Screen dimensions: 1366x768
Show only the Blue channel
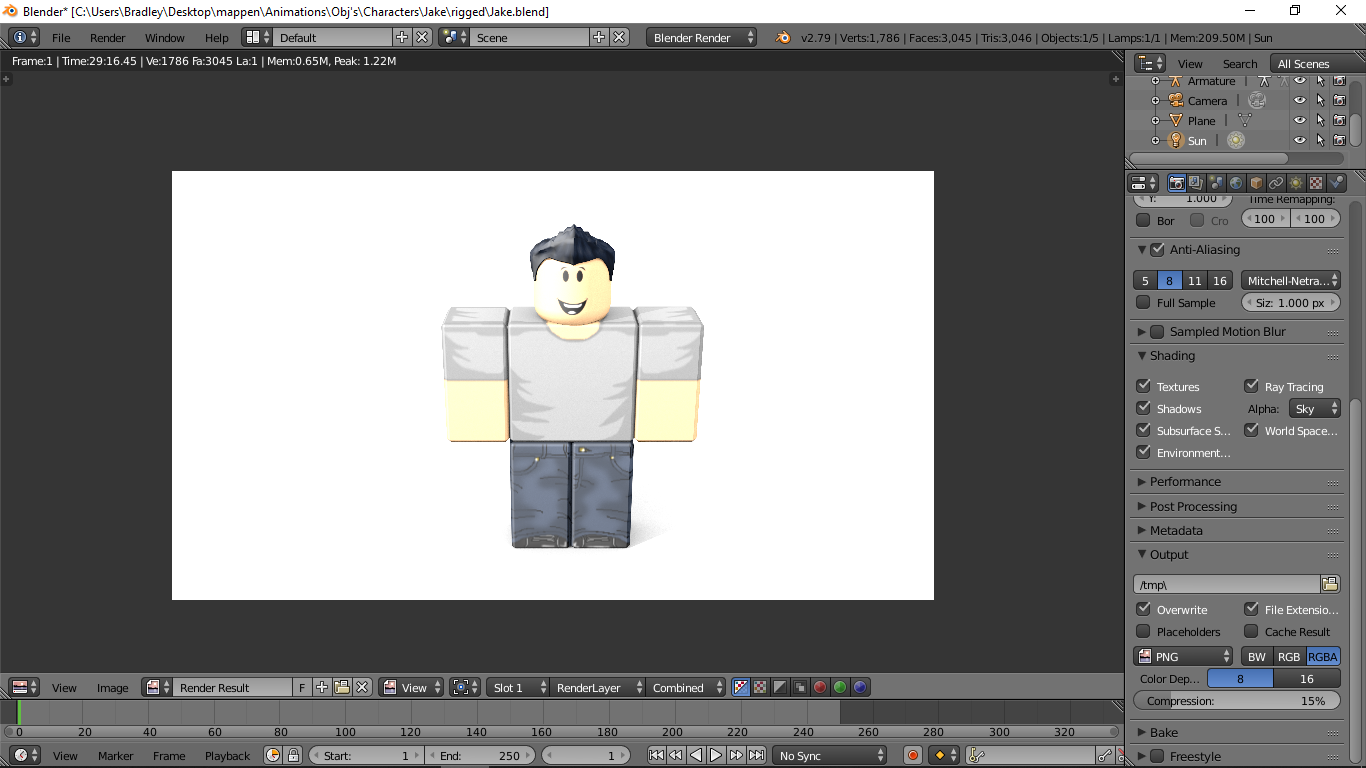point(860,687)
